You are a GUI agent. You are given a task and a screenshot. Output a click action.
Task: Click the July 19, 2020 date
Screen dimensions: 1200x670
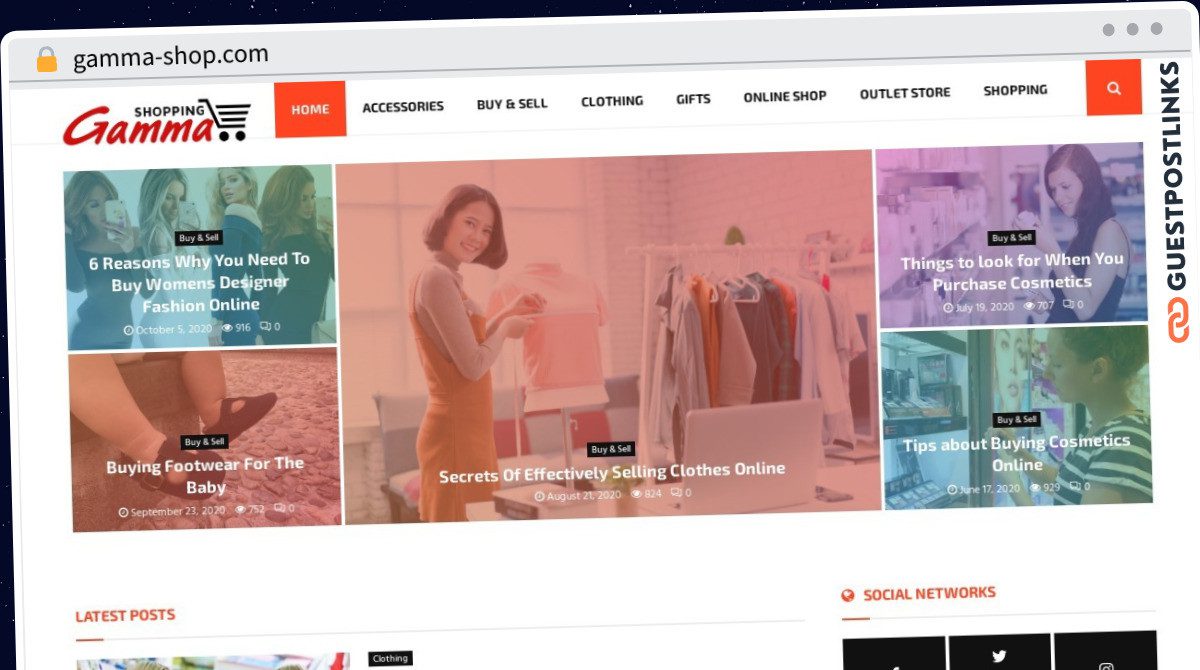pyautogui.click(x=978, y=307)
